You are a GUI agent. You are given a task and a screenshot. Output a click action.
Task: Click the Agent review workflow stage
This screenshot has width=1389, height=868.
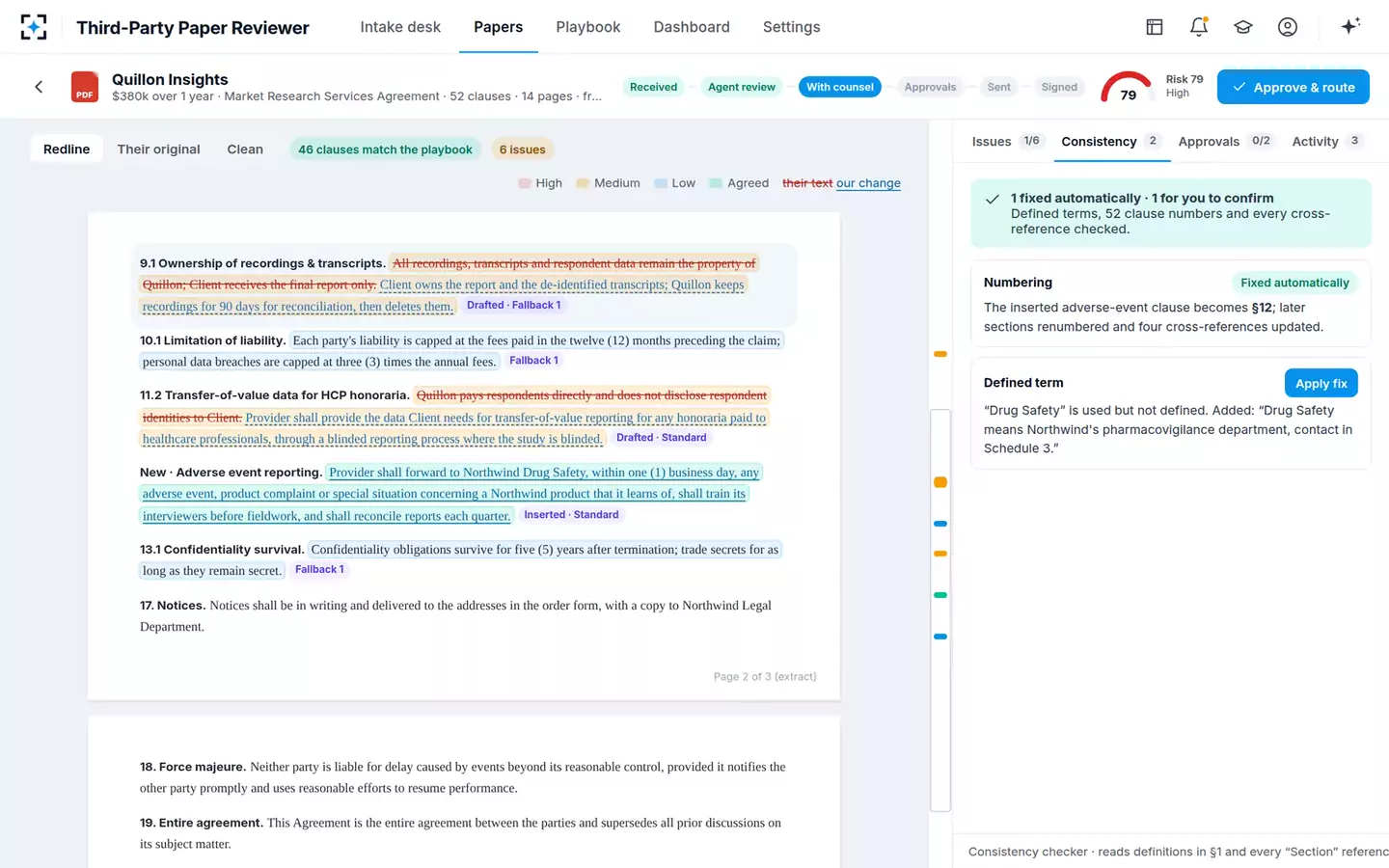(741, 87)
